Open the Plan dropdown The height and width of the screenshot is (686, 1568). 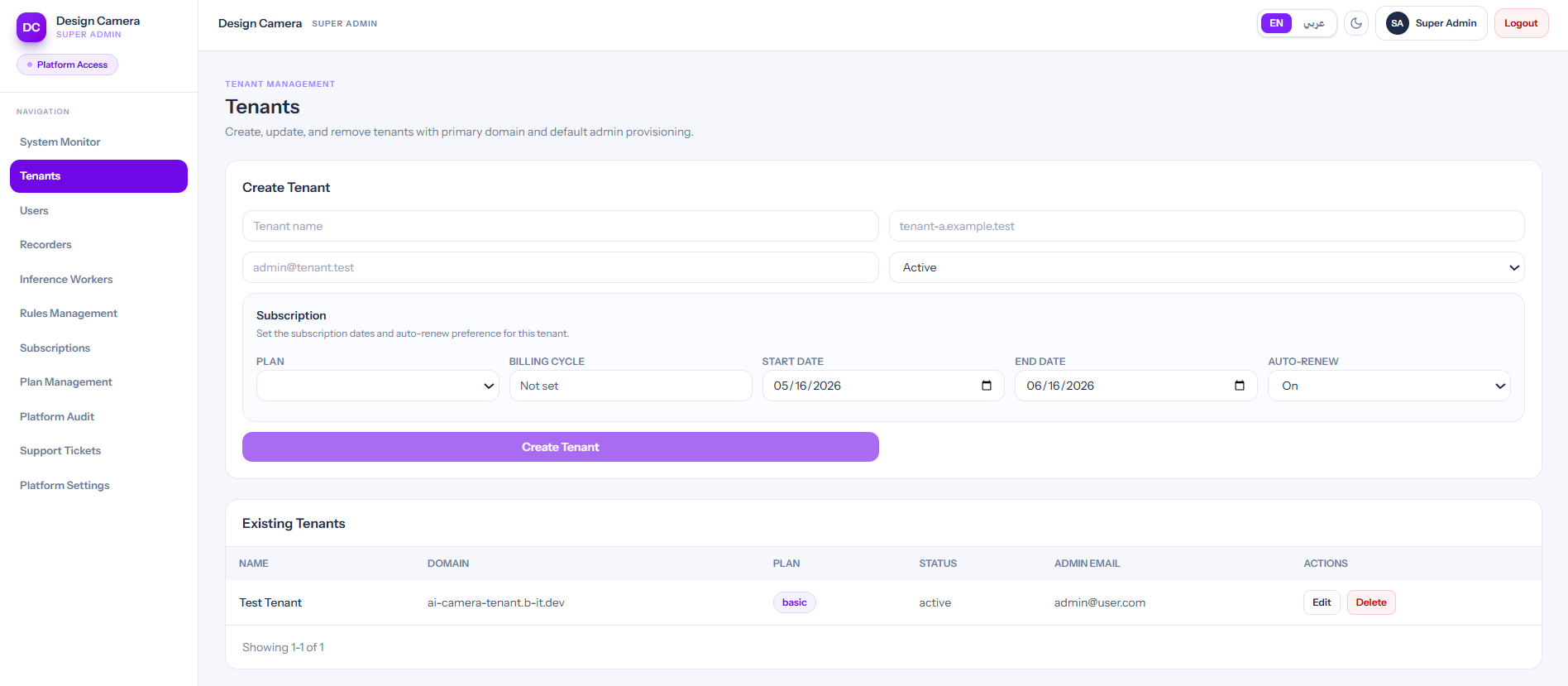tap(377, 386)
